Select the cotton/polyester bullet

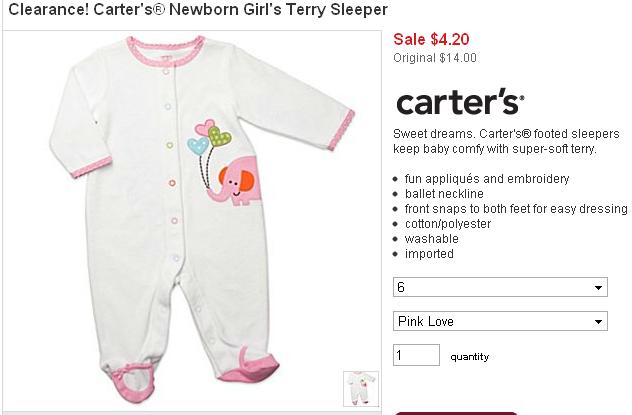coord(448,224)
